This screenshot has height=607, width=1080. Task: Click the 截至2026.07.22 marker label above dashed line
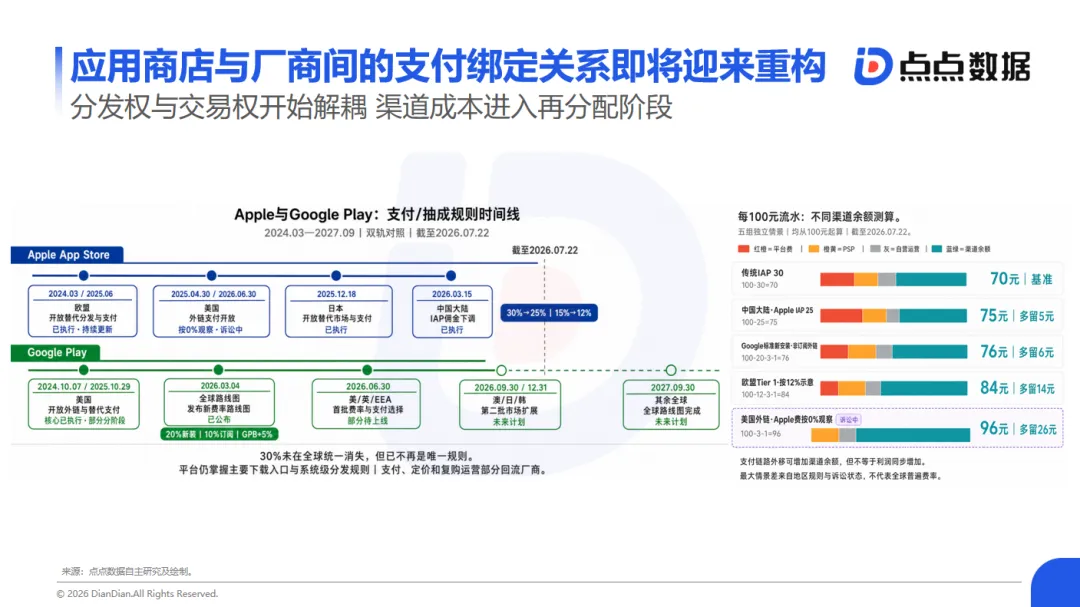545,250
